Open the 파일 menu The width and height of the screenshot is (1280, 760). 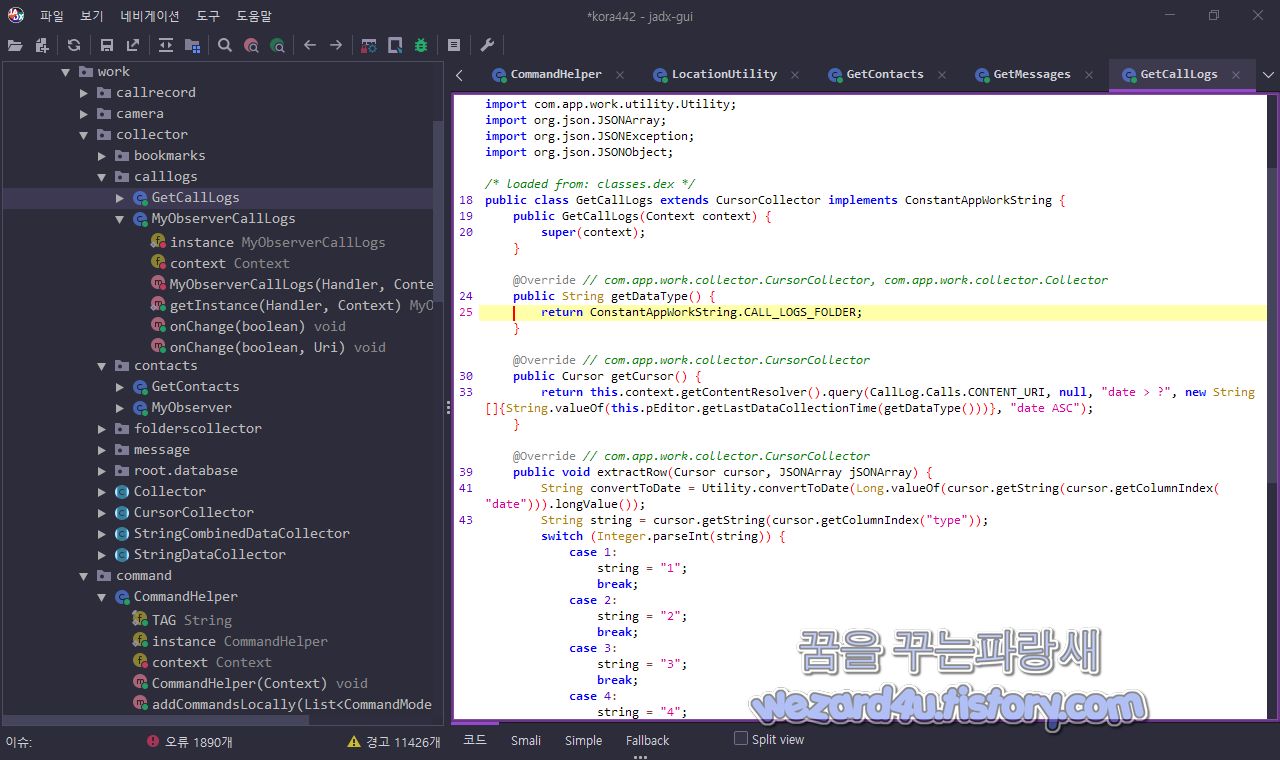[x=52, y=16]
